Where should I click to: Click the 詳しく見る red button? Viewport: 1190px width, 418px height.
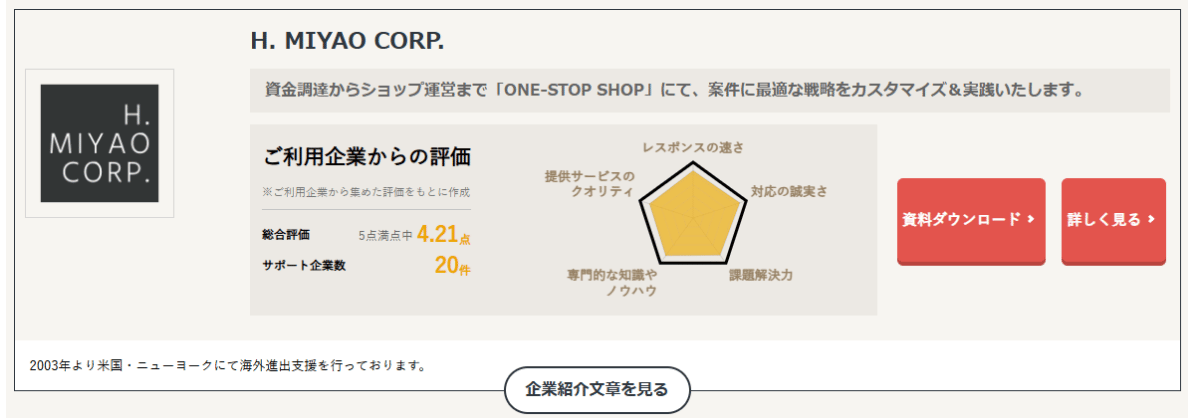click(1113, 222)
